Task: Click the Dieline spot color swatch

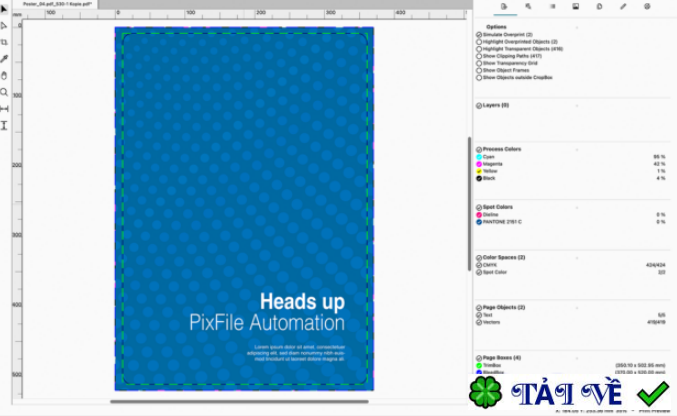Action: coord(479,215)
